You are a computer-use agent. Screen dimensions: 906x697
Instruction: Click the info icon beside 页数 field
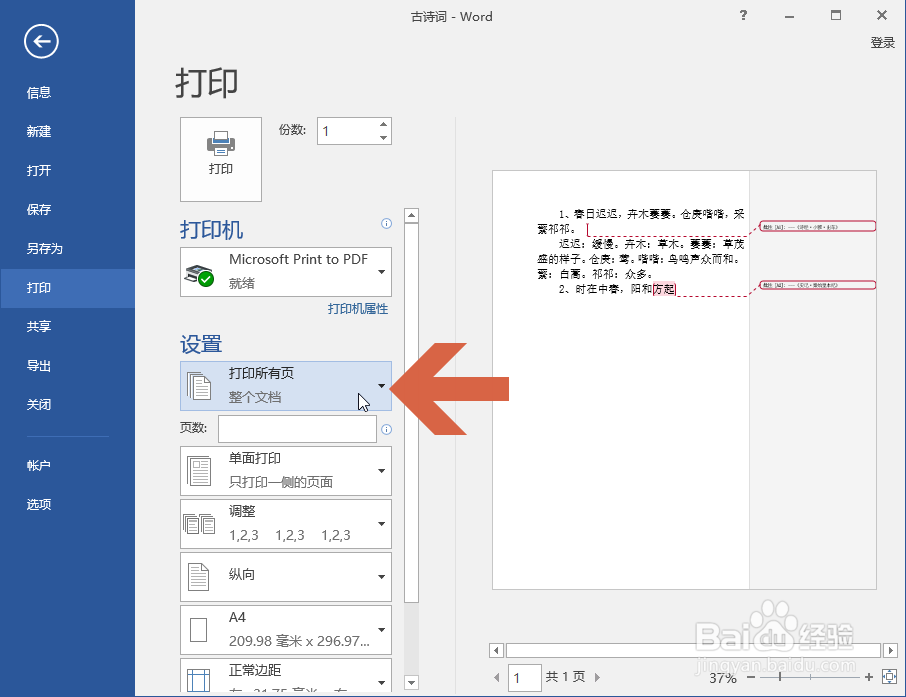tap(387, 429)
